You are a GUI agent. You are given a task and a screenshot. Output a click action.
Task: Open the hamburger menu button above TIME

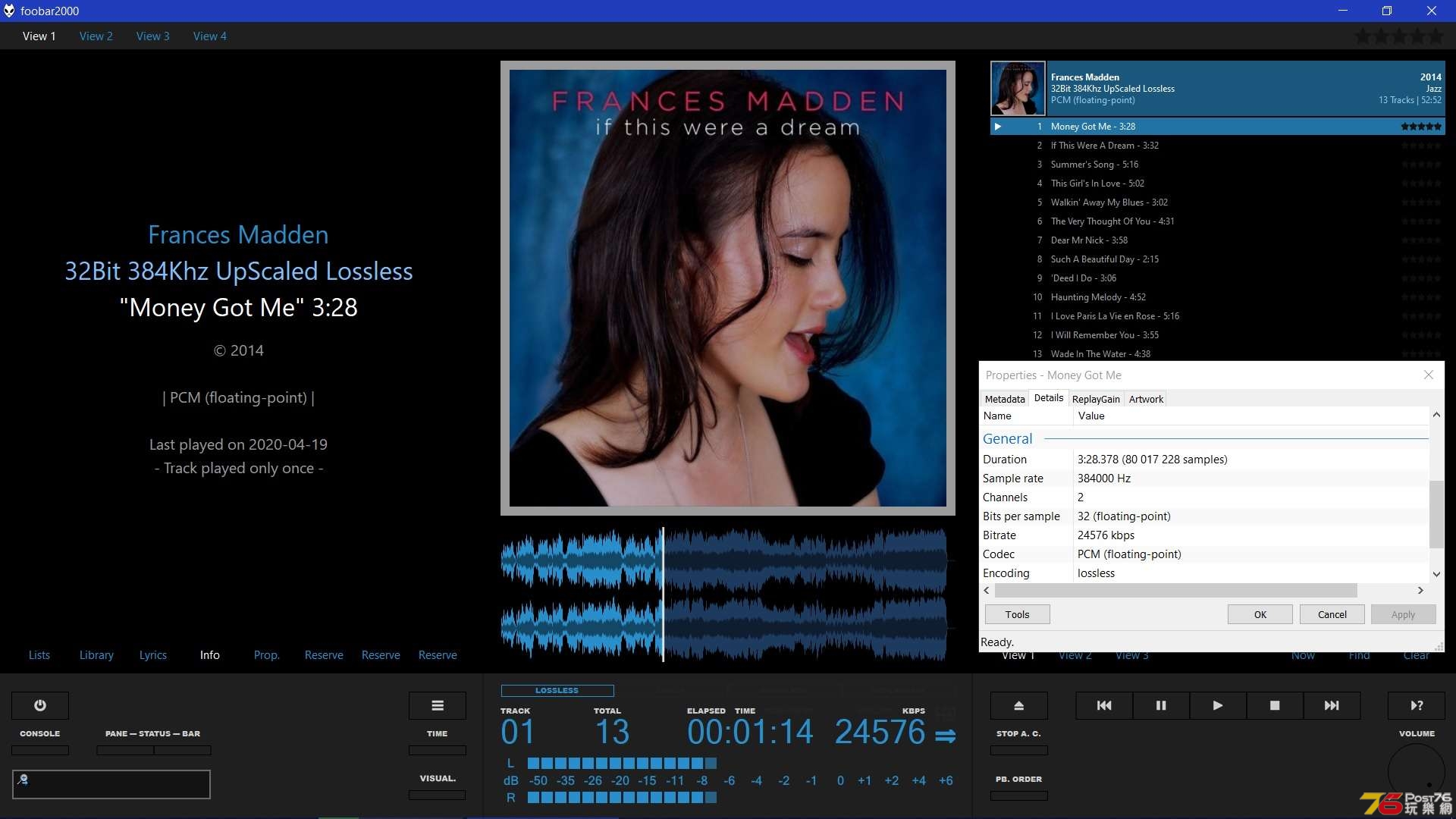pyautogui.click(x=438, y=705)
